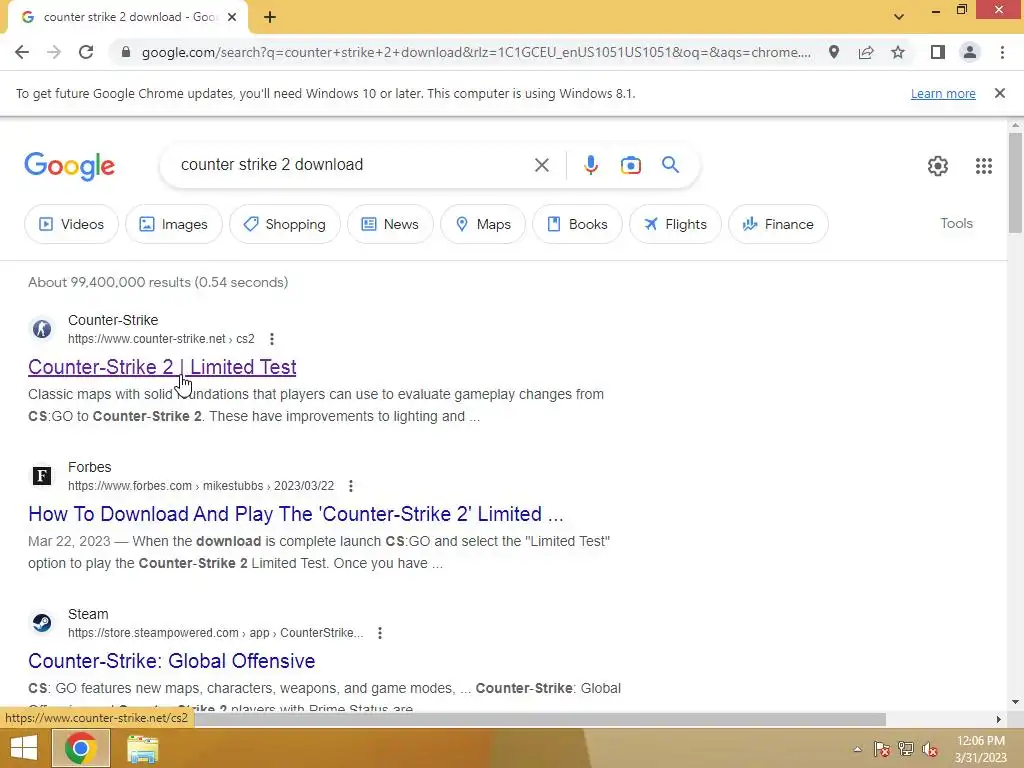This screenshot has height=768, width=1024.
Task: Toggle Chrome side panel
Action: (938, 52)
